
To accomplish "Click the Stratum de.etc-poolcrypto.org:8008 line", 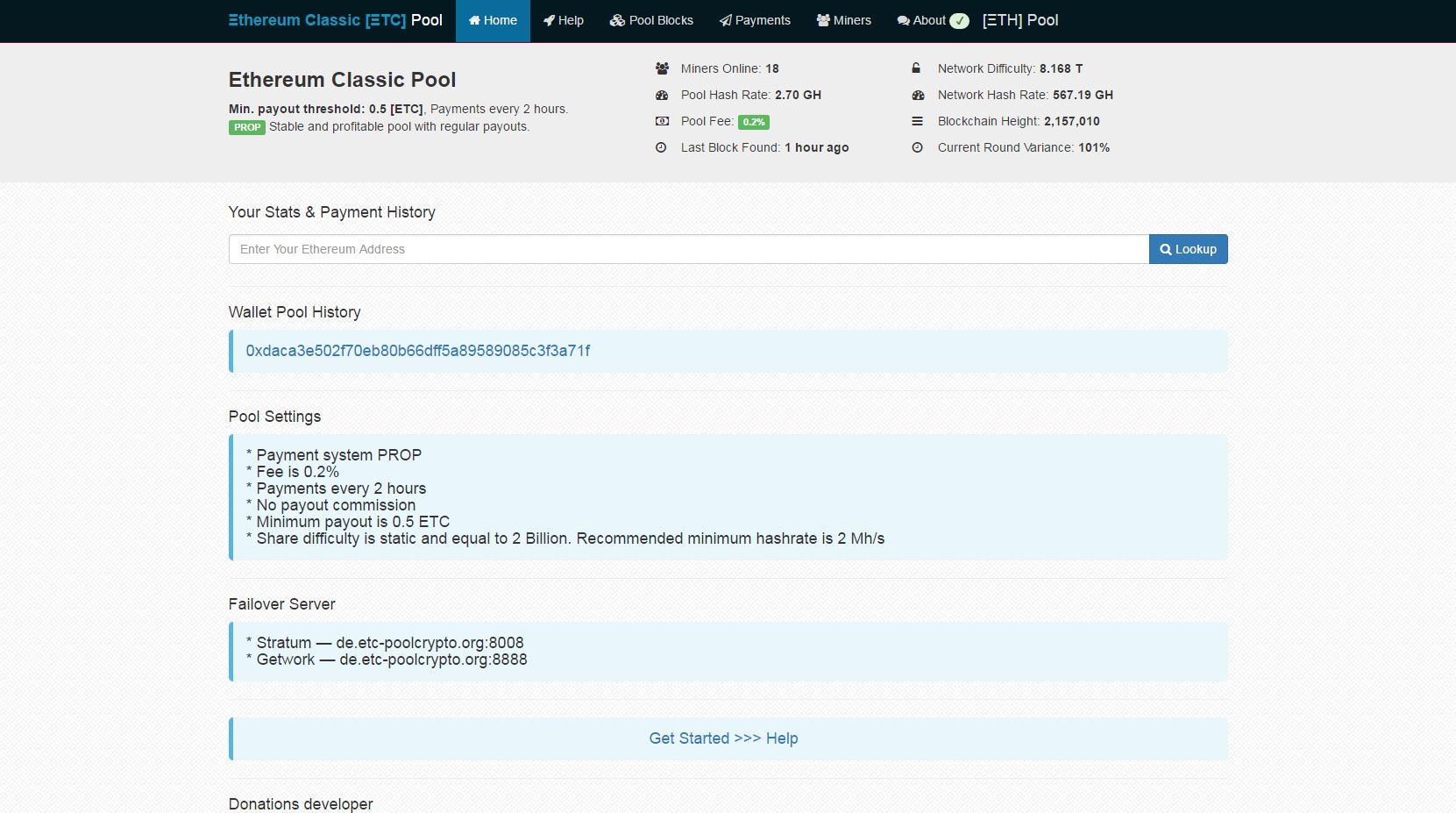I will [385, 643].
